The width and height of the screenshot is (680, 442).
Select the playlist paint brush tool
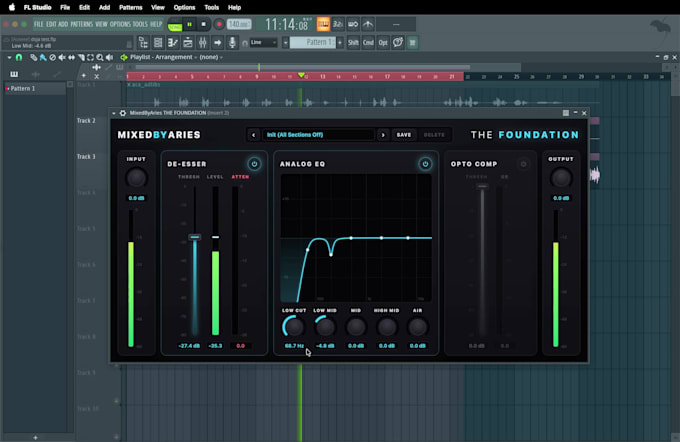pos(43,57)
